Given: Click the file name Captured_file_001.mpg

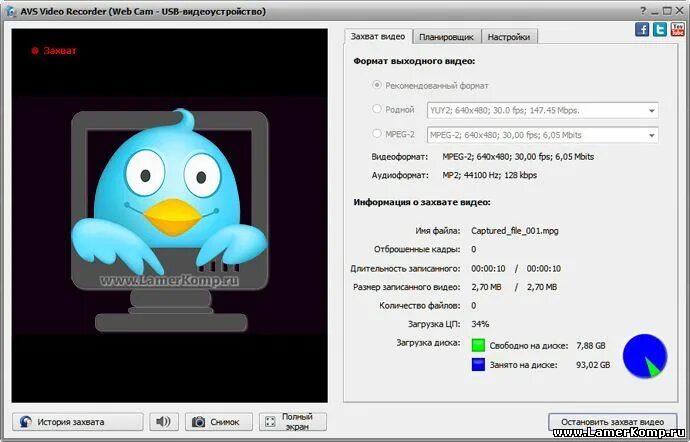Looking at the screenshot, I should (514, 231).
